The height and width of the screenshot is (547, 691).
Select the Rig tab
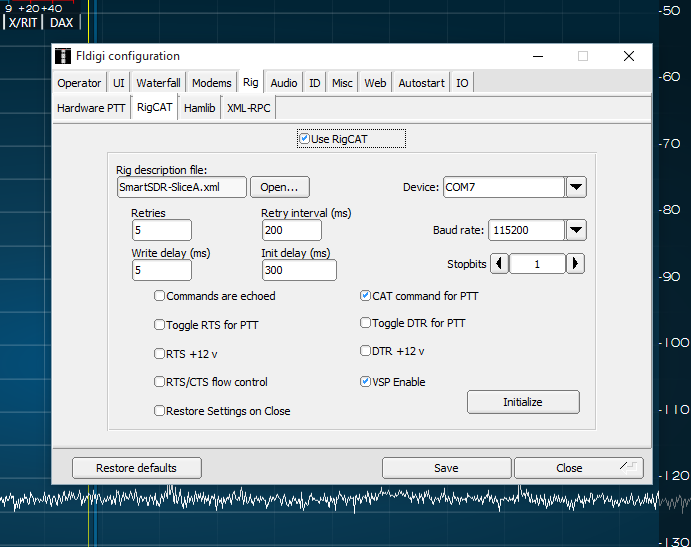coord(251,82)
